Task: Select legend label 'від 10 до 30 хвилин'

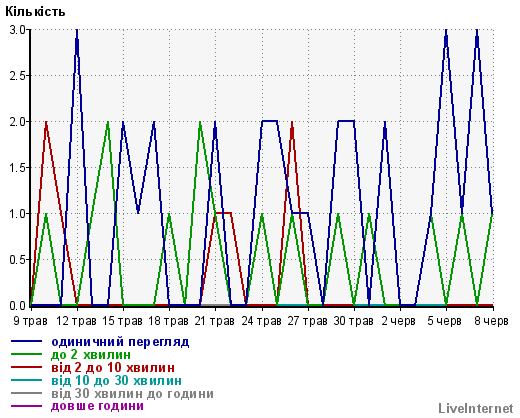Action: (116, 381)
